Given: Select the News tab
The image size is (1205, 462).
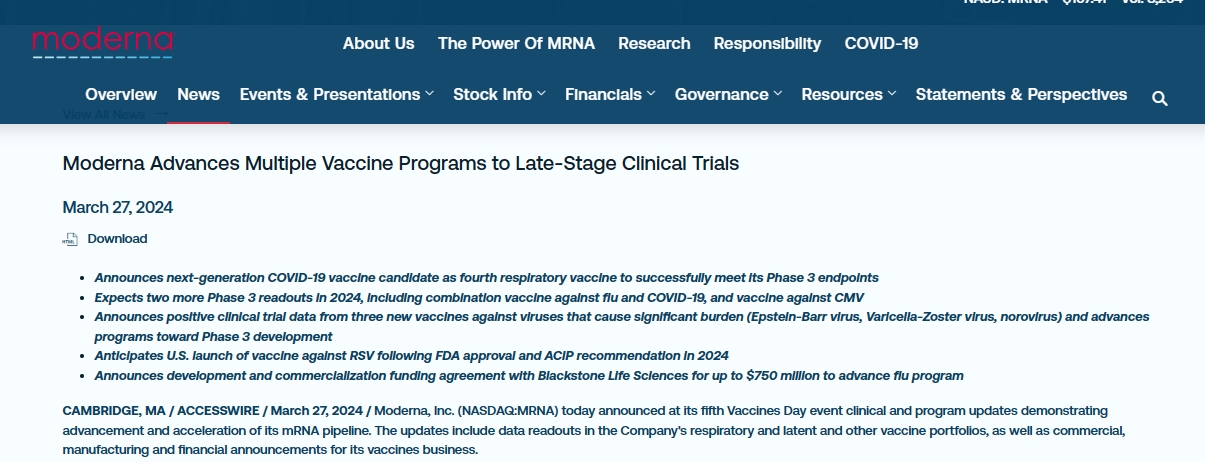Looking at the screenshot, I should click(x=198, y=94).
